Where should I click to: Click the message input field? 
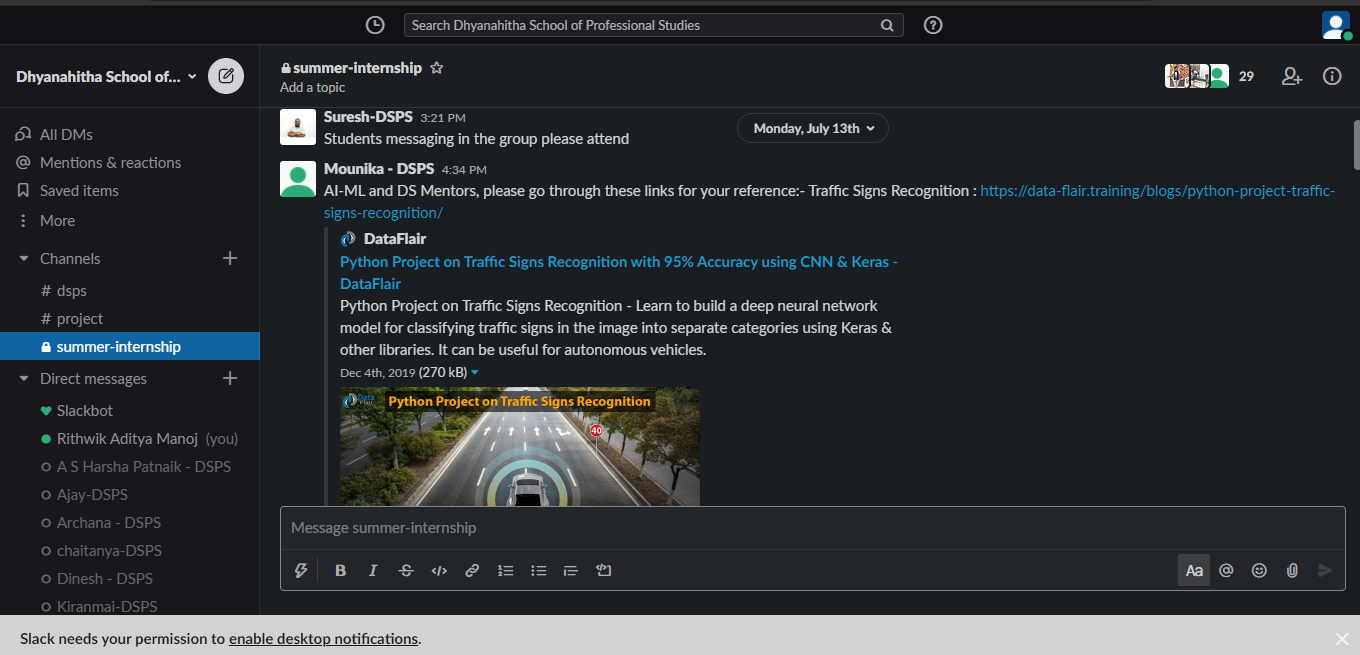[x=812, y=527]
